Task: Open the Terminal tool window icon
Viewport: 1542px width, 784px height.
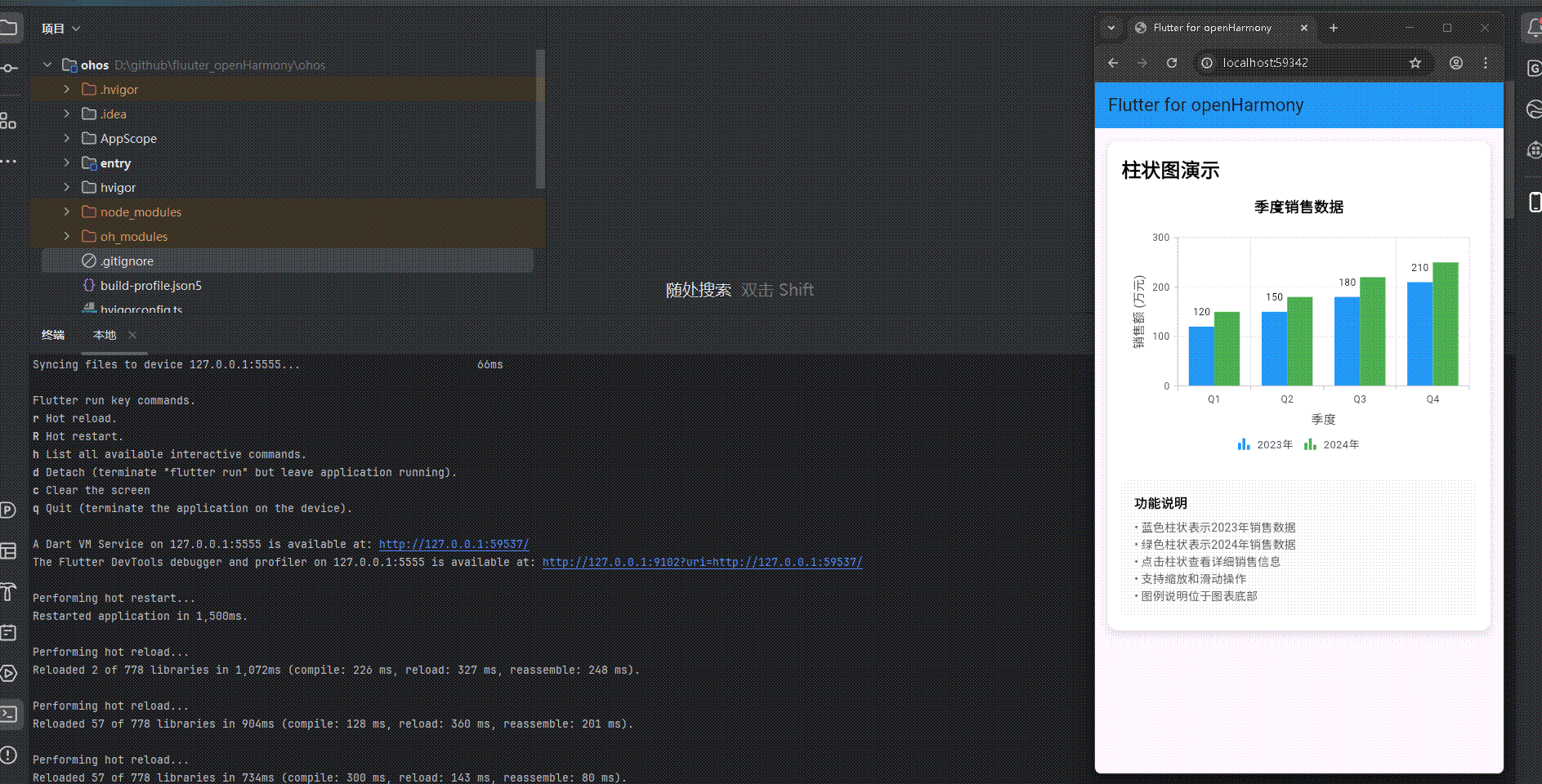Action: pos(8,715)
